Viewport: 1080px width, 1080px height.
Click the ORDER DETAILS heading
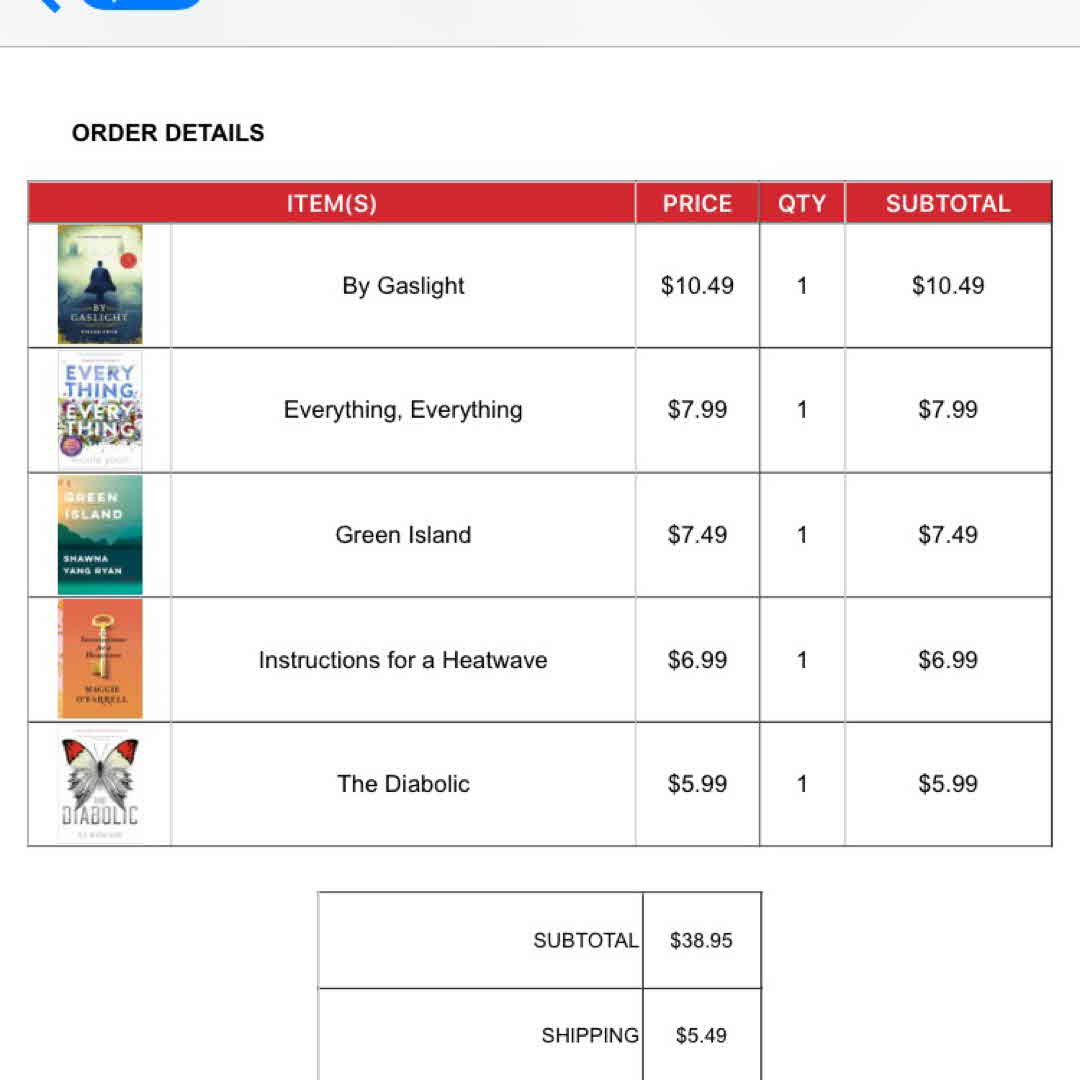tap(168, 133)
